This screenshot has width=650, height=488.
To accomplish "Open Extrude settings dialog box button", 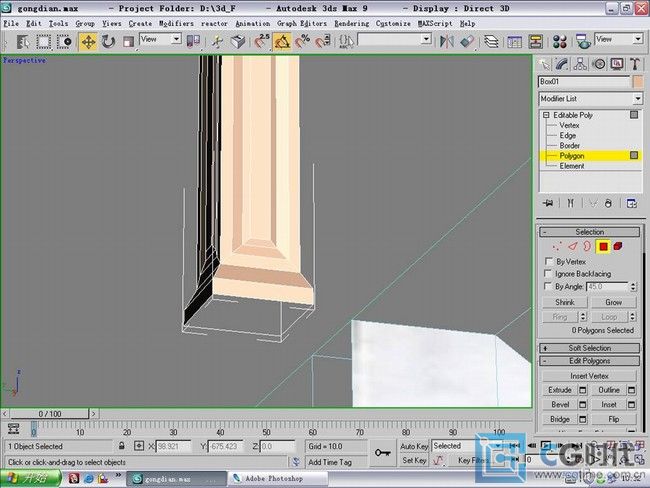I will tap(583, 390).
